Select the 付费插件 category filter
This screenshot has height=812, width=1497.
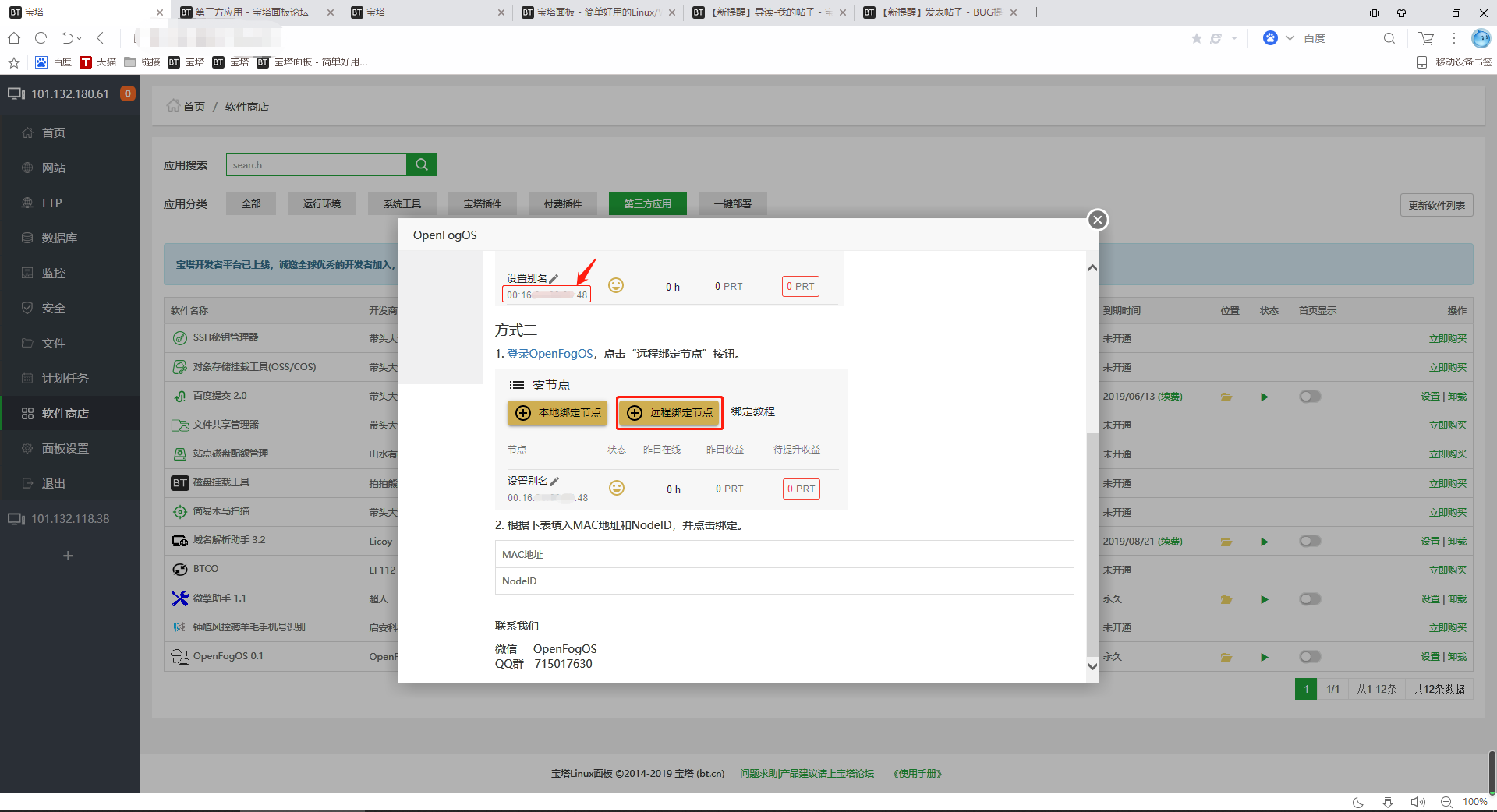pos(563,204)
